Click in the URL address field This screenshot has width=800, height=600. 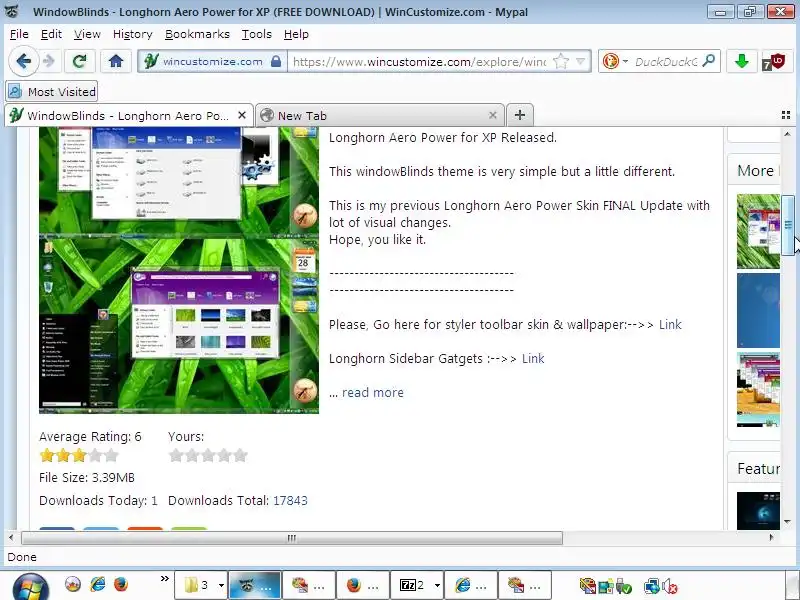(x=419, y=62)
